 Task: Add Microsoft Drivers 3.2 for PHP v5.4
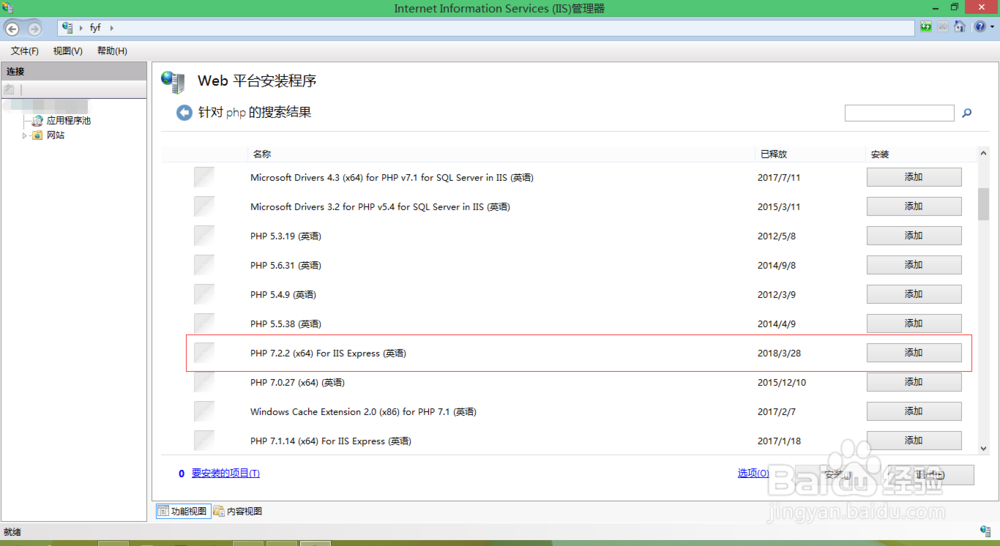(x=914, y=207)
